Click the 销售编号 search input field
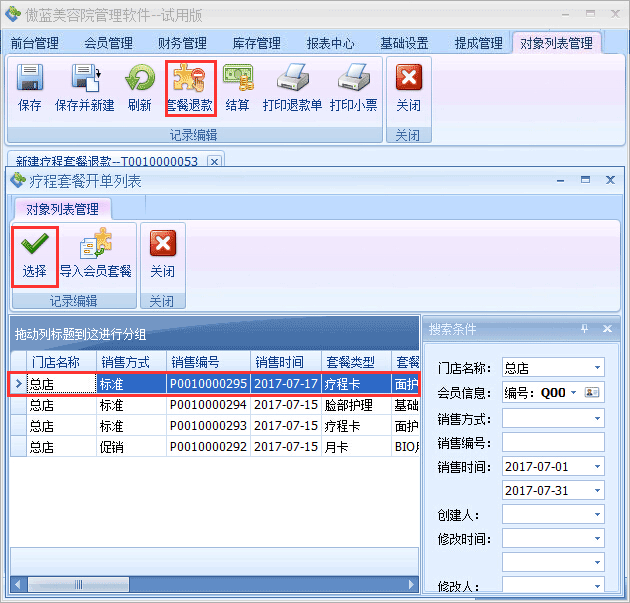 (x=553, y=442)
